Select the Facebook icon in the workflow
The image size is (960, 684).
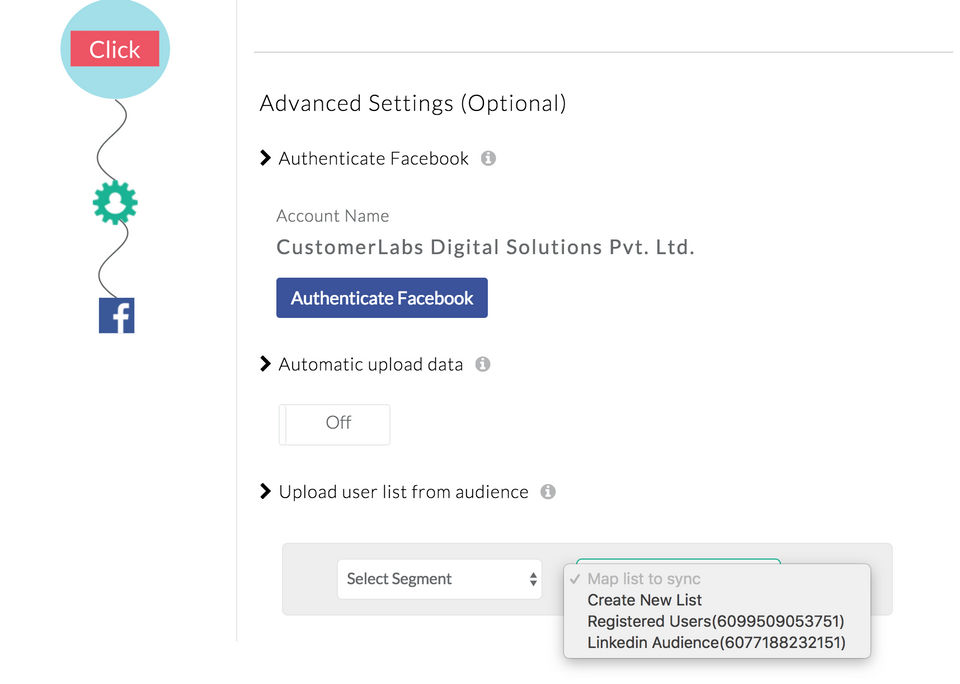tap(116, 315)
